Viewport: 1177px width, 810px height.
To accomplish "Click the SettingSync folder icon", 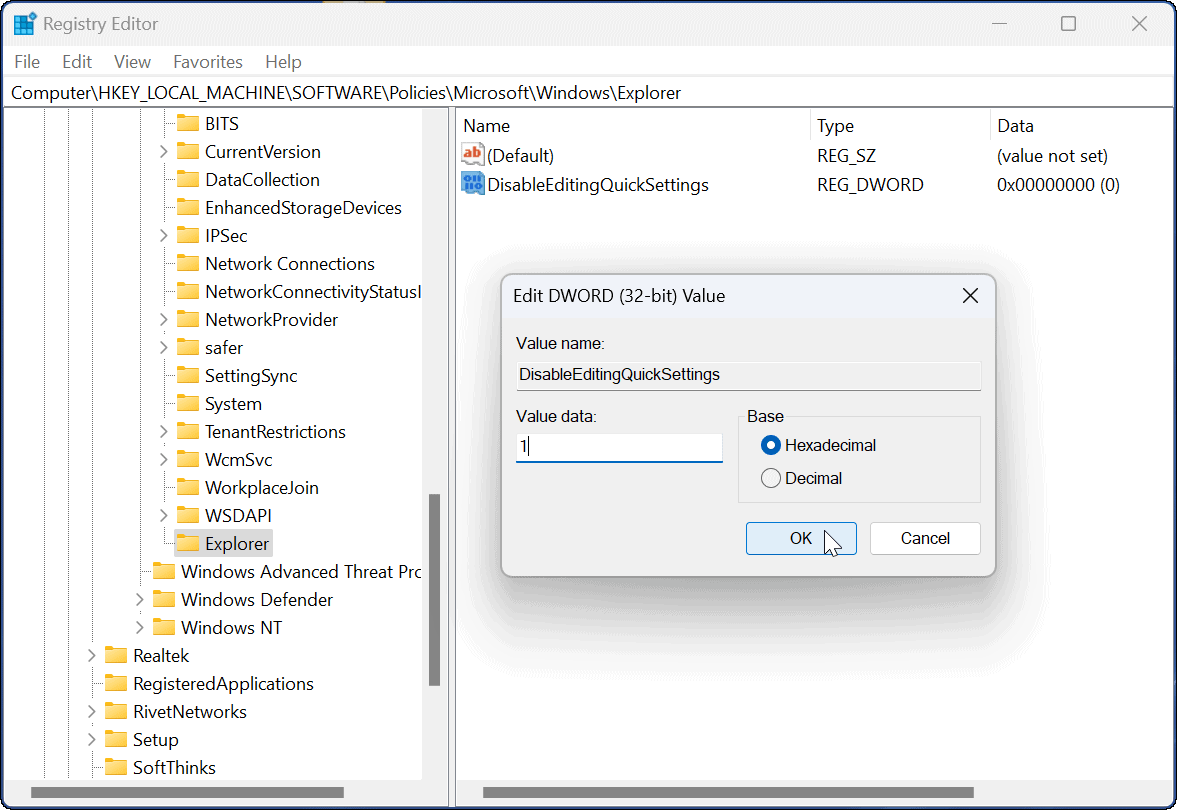I will coord(188,375).
